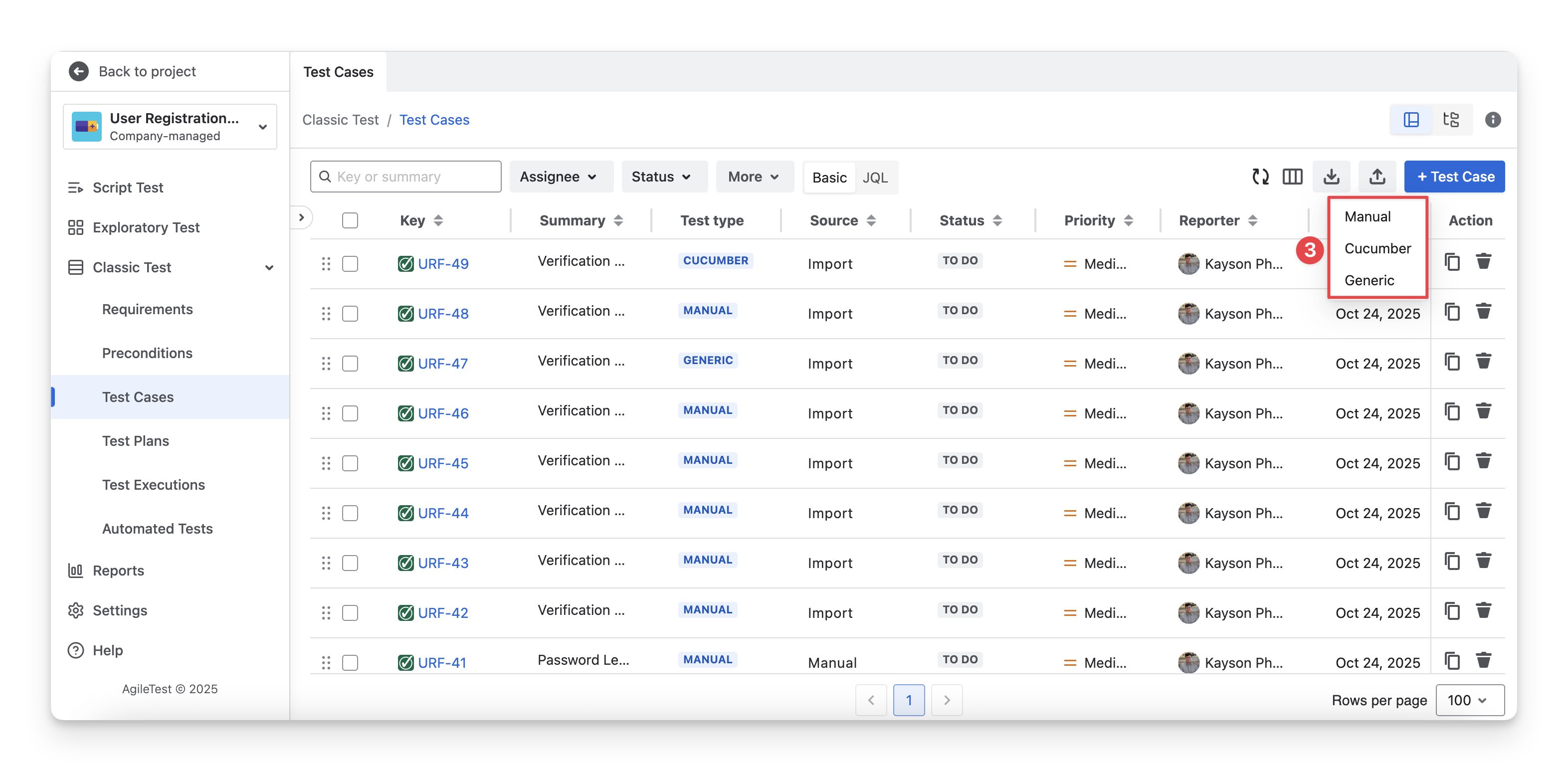Click the download import icon button
The width and height of the screenshot is (1568, 771).
coord(1331,177)
